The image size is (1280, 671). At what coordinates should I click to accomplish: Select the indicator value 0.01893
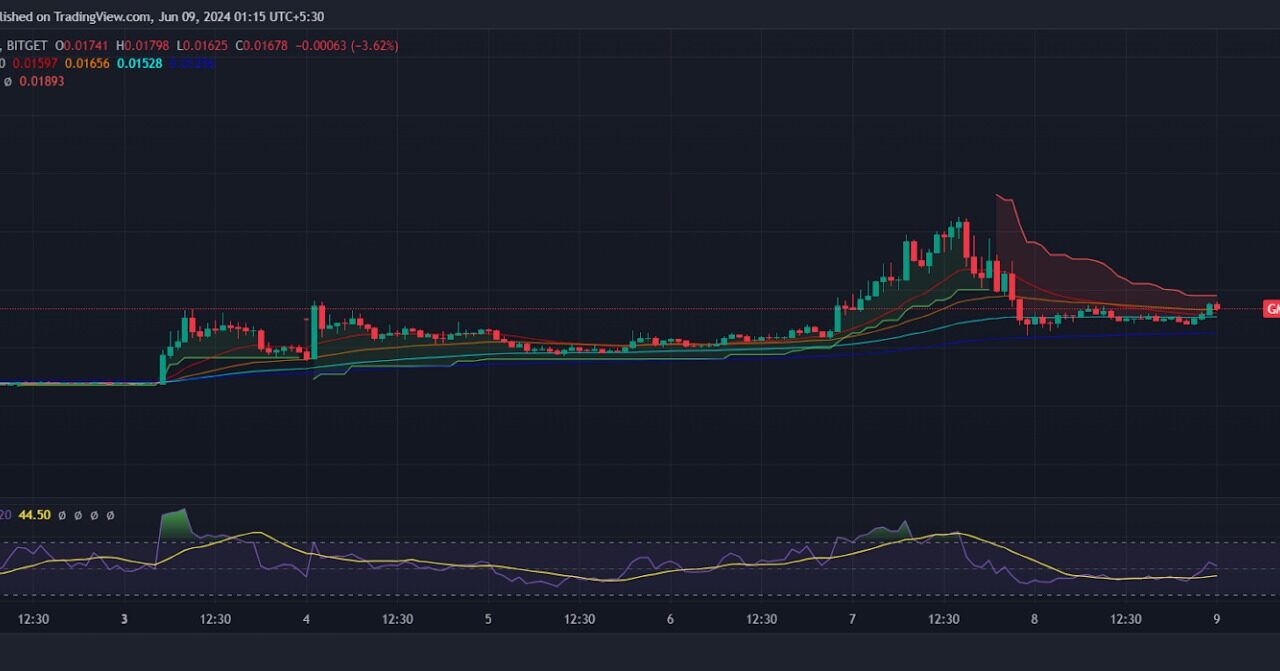(x=43, y=81)
